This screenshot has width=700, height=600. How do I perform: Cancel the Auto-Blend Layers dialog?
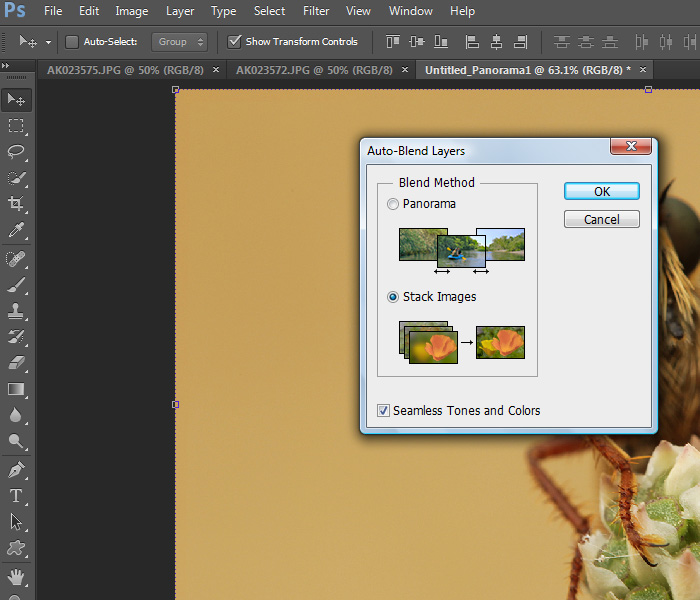(601, 219)
